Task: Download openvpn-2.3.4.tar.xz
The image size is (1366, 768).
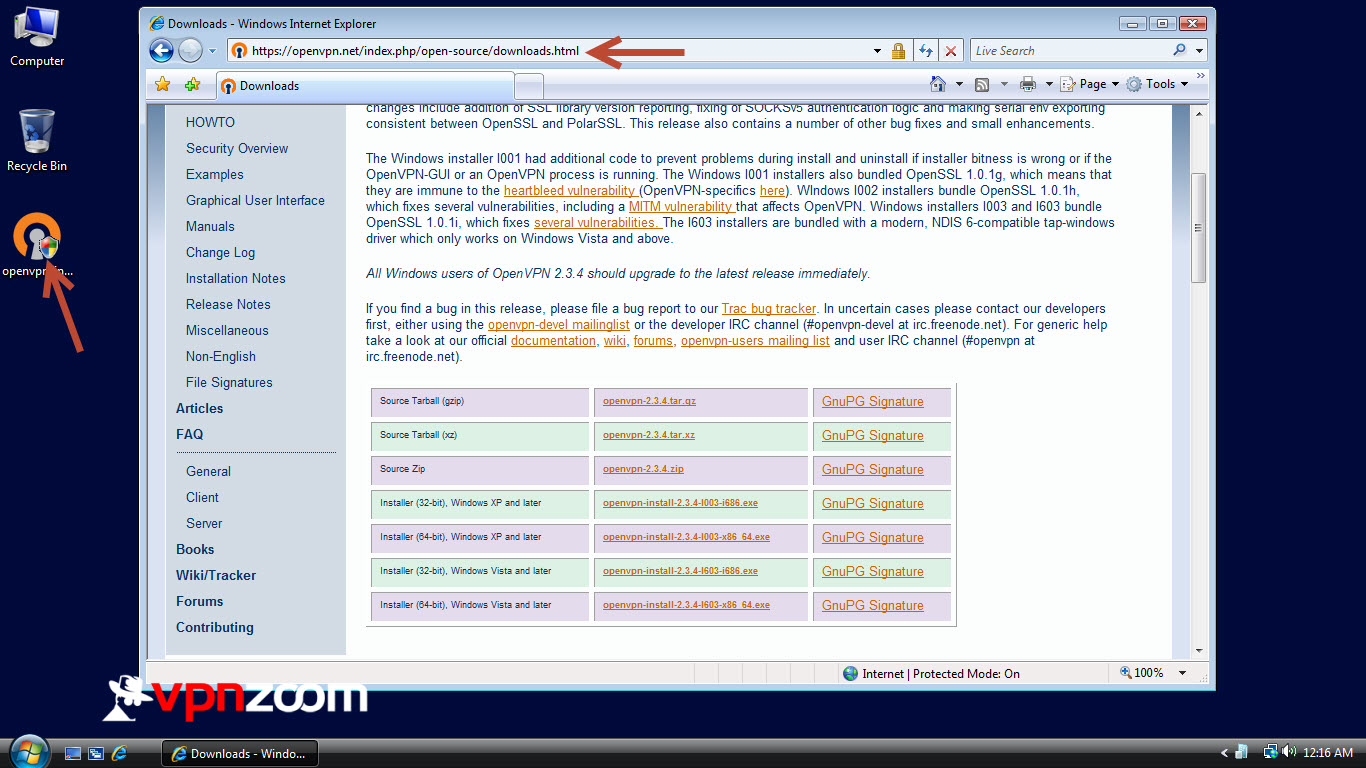Action: coord(649,435)
